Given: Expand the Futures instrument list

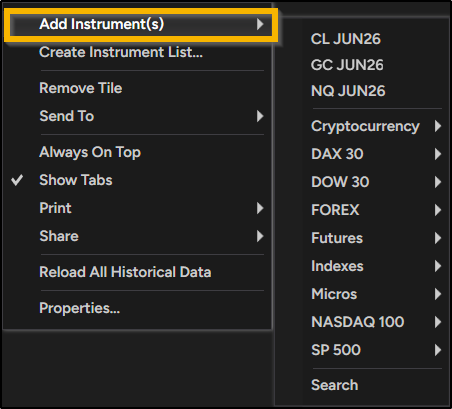Looking at the screenshot, I should tap(362, 238).
